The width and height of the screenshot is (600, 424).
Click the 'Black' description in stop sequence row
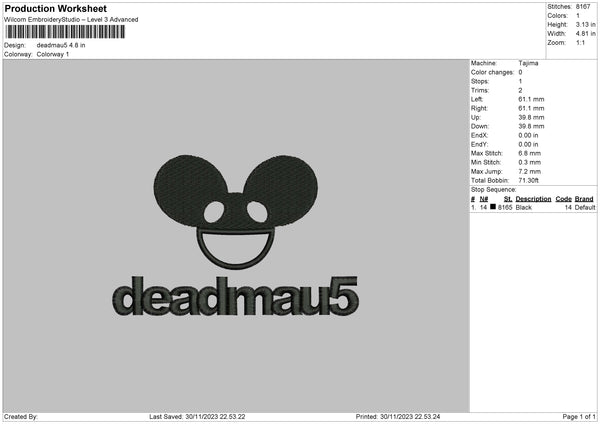(x=523, y=207)
